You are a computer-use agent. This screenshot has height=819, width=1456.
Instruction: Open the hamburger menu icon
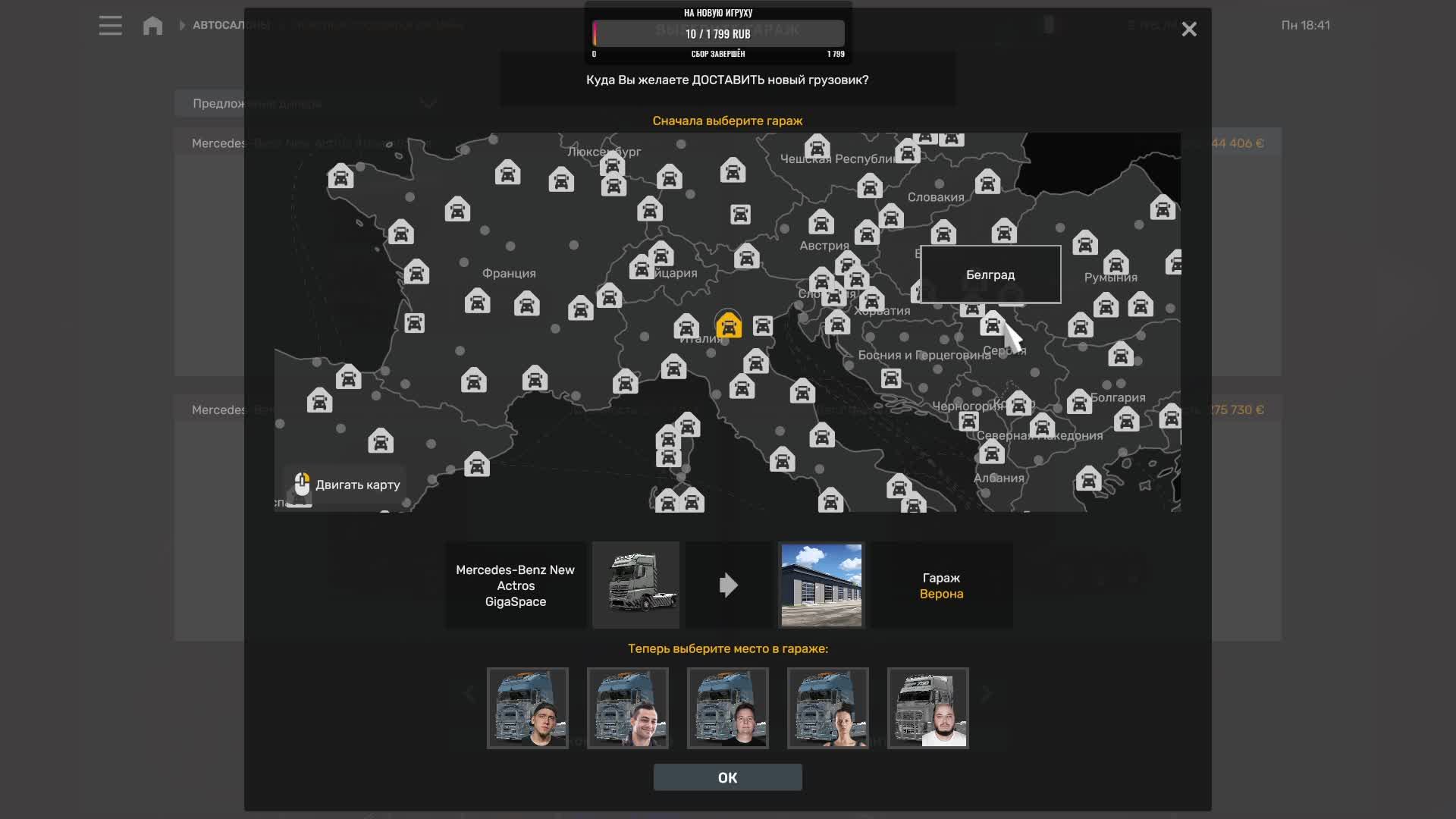(110, 26)
